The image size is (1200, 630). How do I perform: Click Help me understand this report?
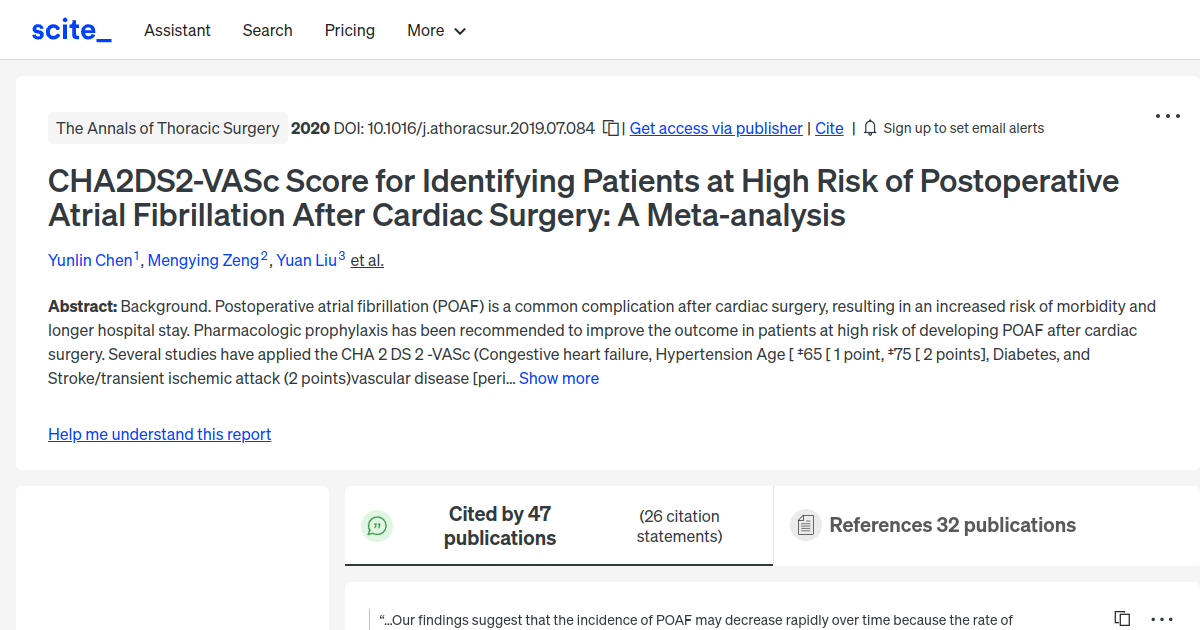click(159, 434)
